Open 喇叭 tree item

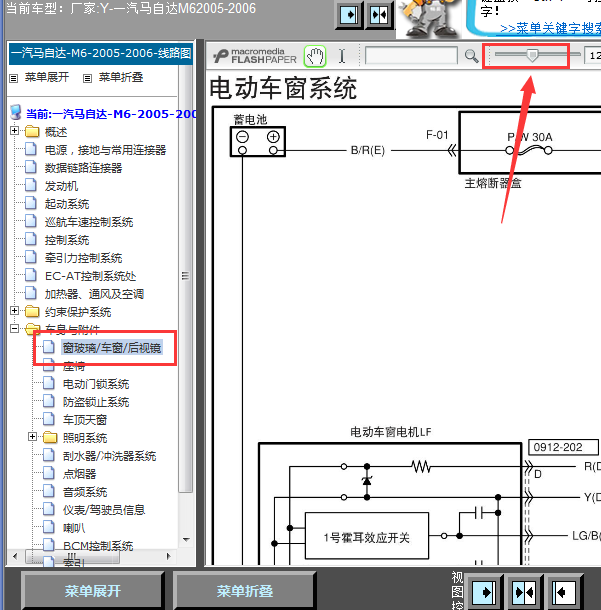coord(74,528)
